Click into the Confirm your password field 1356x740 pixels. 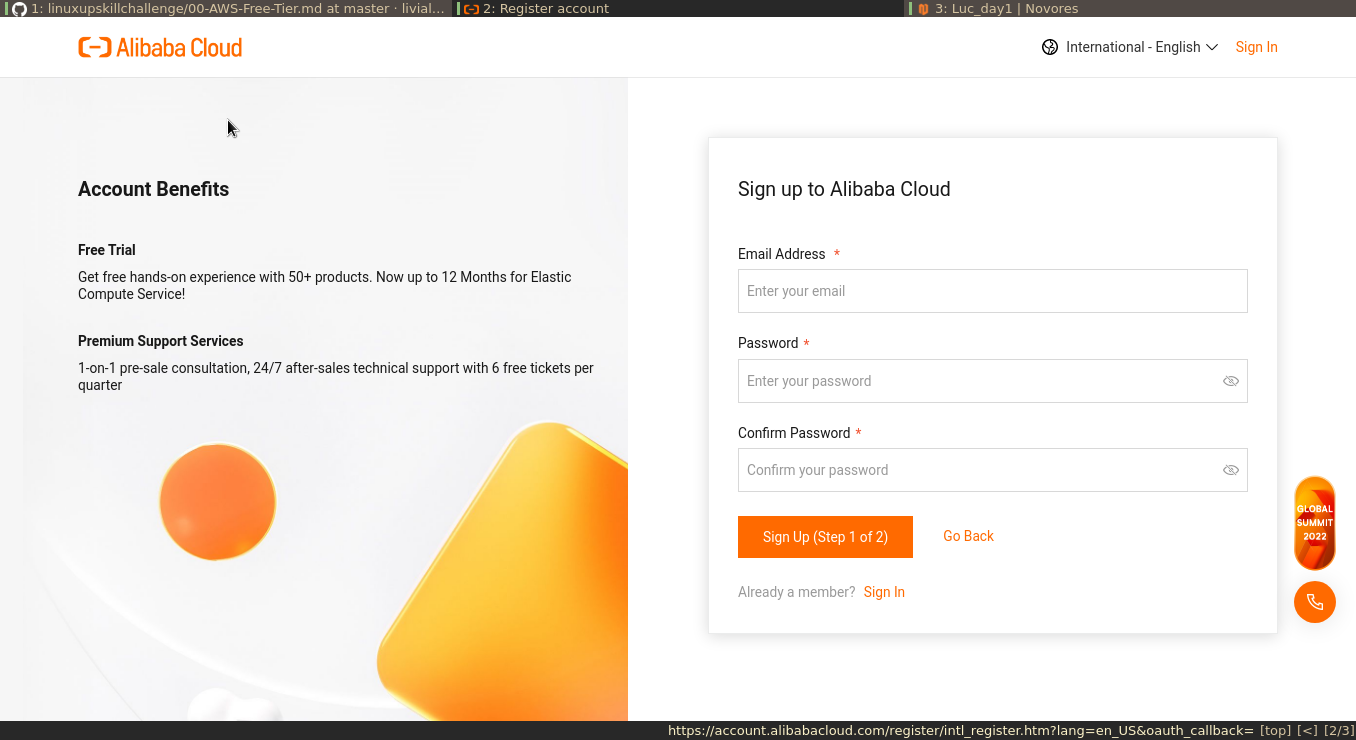click(x=975, y=470)
